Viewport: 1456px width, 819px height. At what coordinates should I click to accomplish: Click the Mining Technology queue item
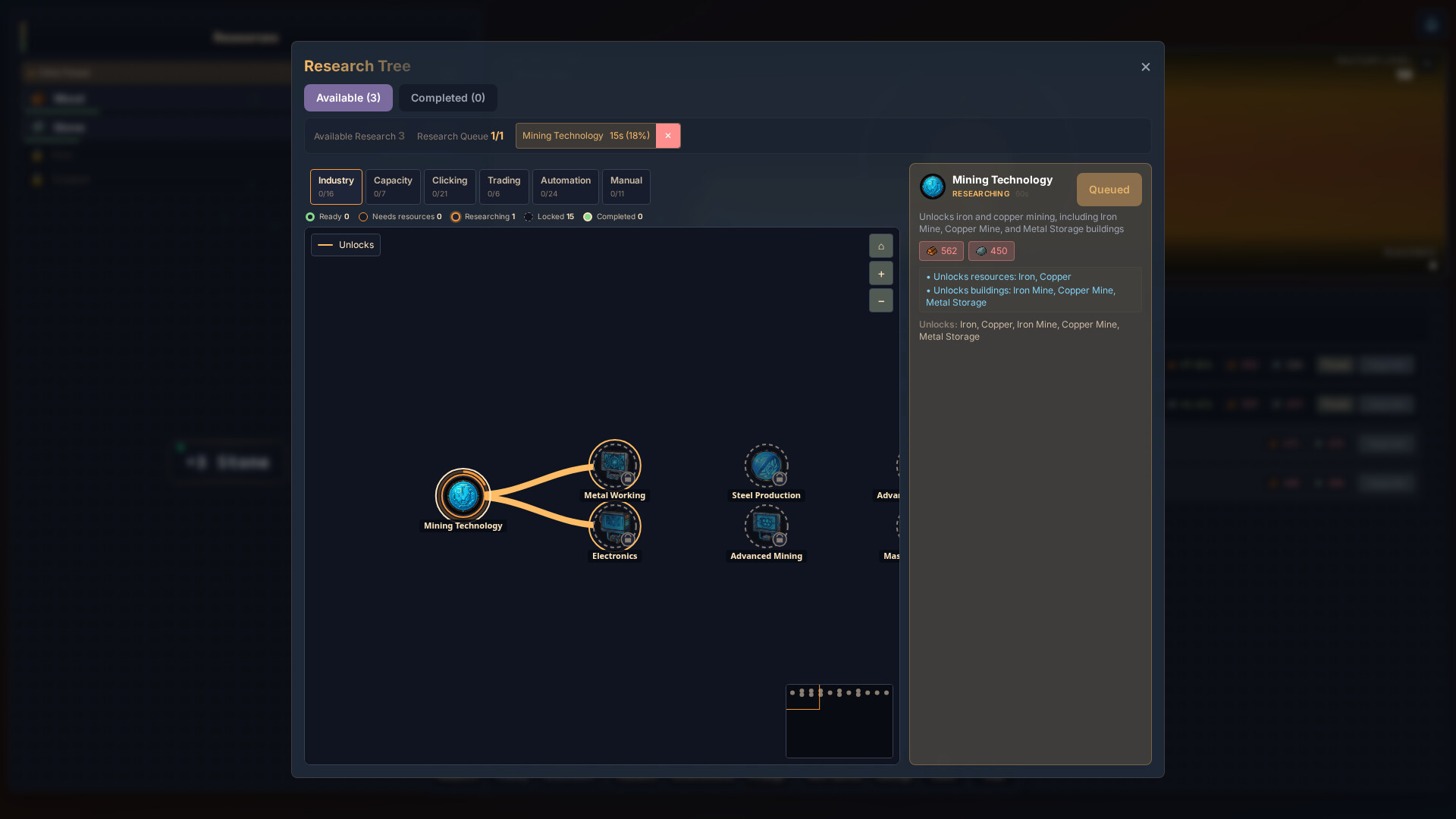(585, 136)
